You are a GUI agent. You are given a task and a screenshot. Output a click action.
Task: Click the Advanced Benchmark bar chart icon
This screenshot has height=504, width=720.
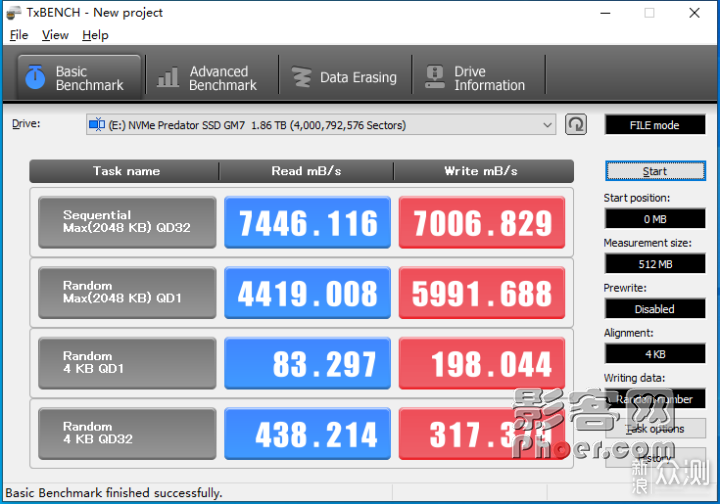point(168,77)
